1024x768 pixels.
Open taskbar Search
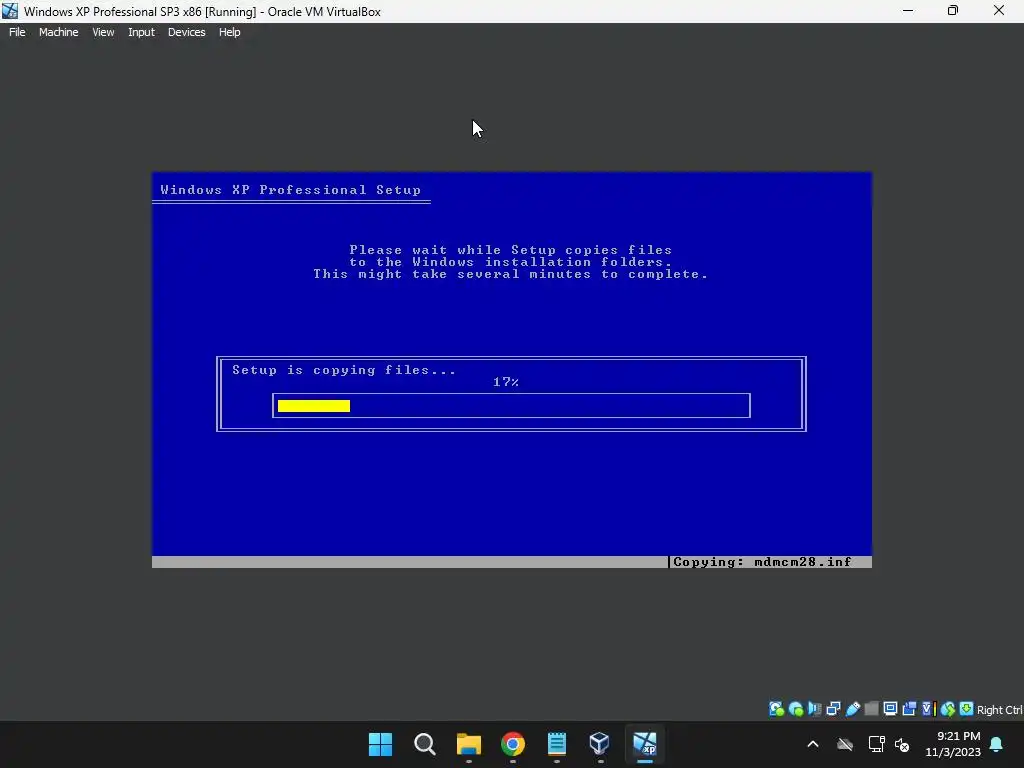pyautogui.click(x=424, y=744)
